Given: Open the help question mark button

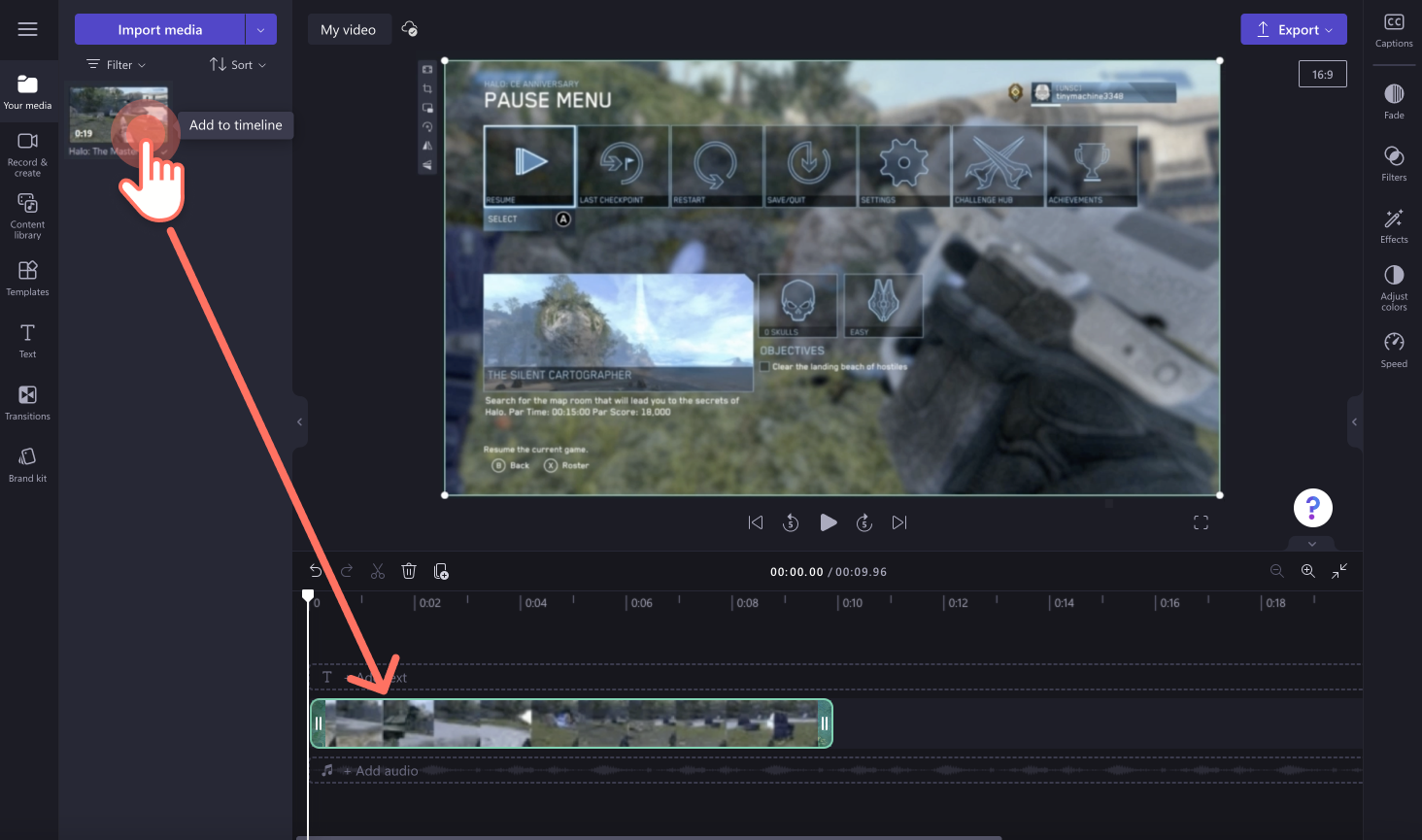Looking at the screenshot, I should (1313, 508).
